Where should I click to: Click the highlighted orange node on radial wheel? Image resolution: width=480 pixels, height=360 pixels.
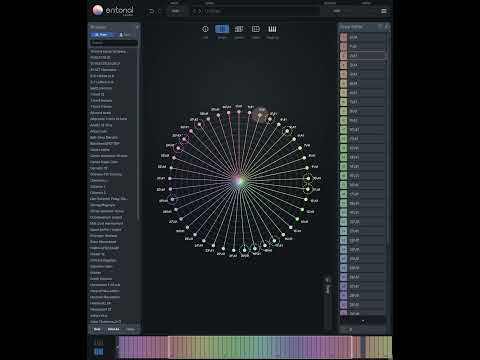tap(260, 115)
